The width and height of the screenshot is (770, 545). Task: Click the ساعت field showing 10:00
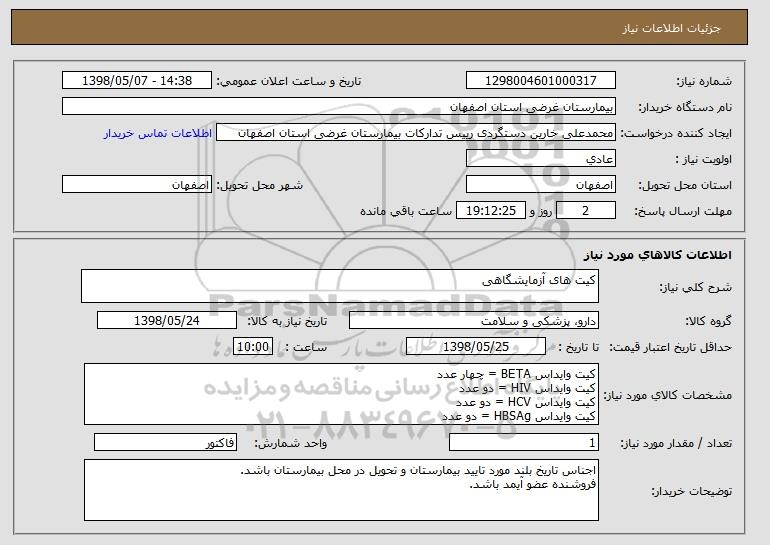pyautogui.click(x=253, y=347)
